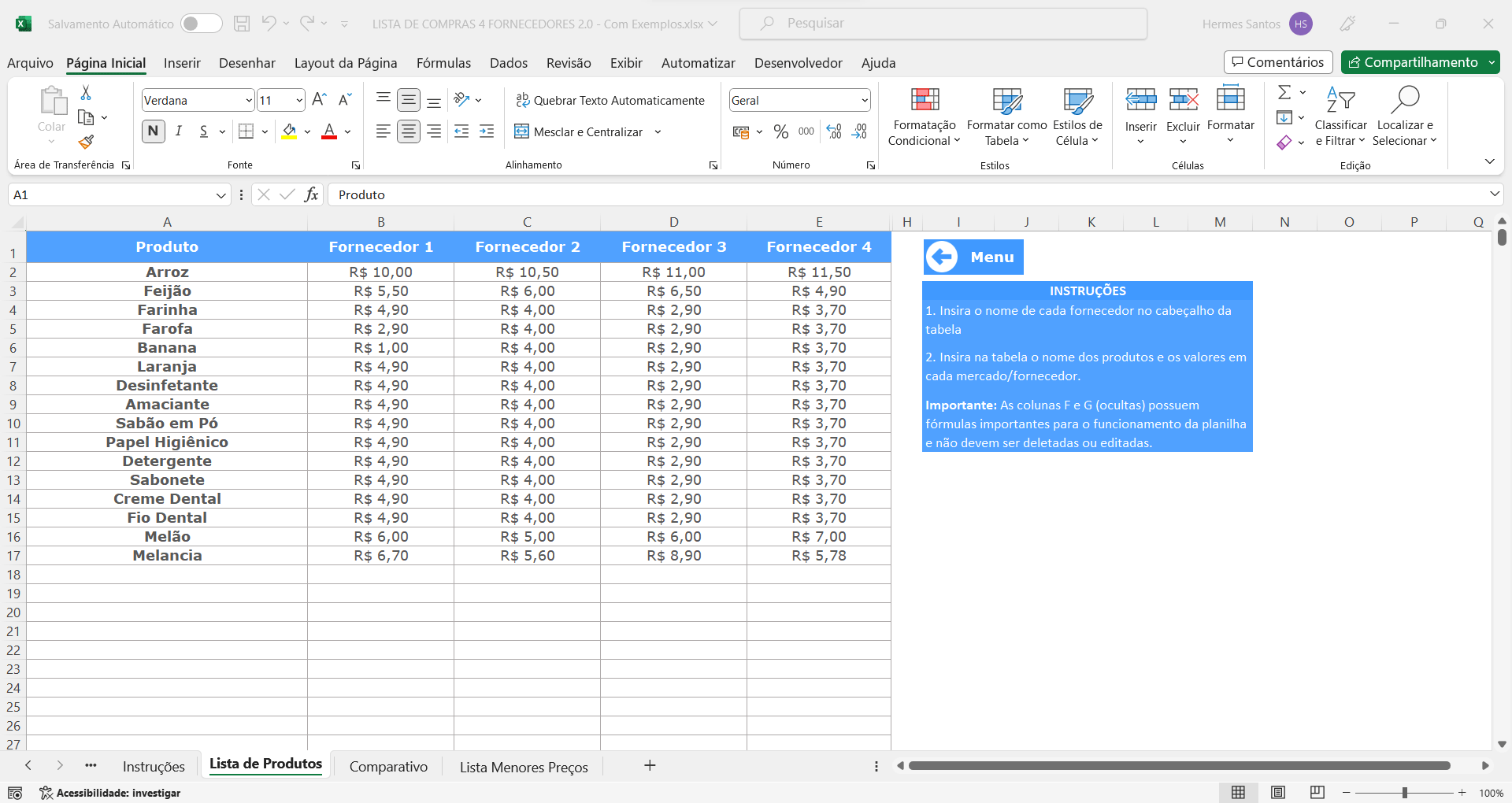Image resolution: width=1512 pixels, height=803 pixels.
Task: Toggle Quebrar Texto Automaticamente
Action: [610, 100]
